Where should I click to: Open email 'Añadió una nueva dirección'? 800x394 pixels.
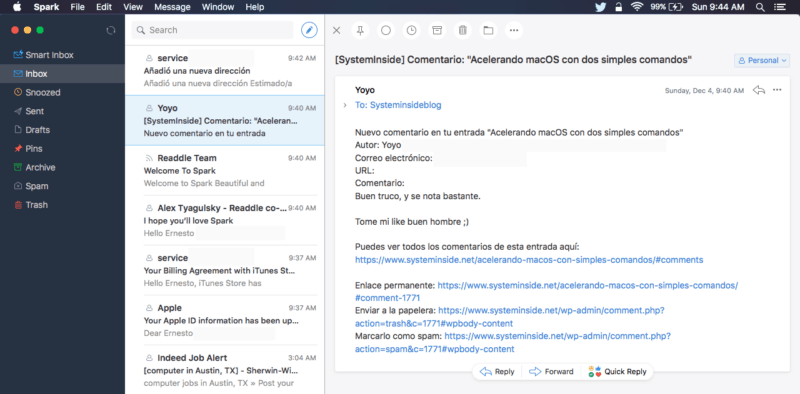[224, 70]
